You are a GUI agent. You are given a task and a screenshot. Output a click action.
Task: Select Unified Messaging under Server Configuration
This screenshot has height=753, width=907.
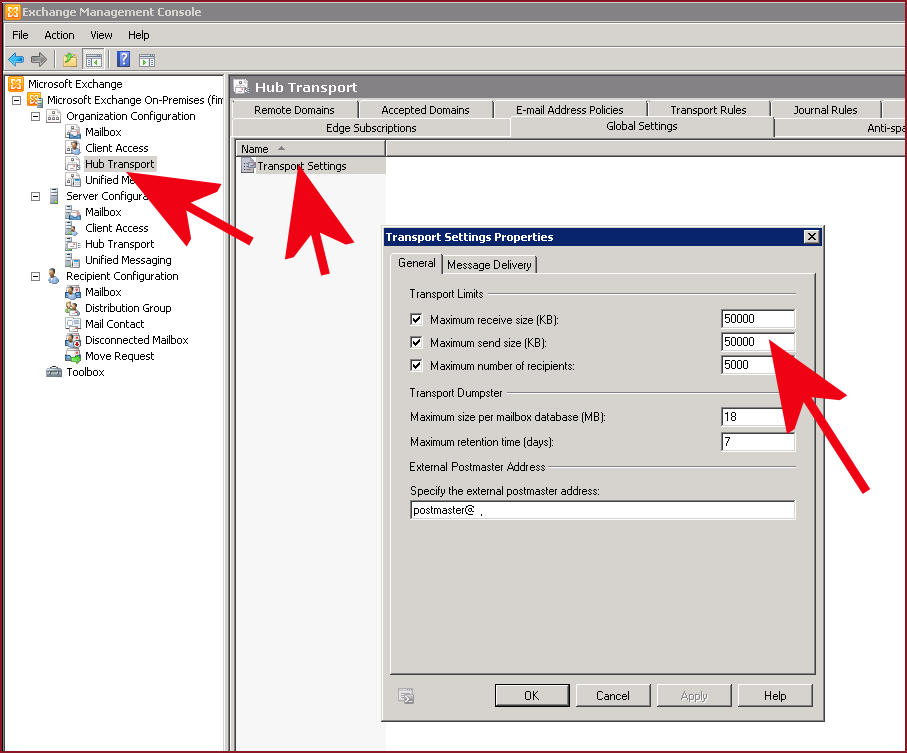128,260
